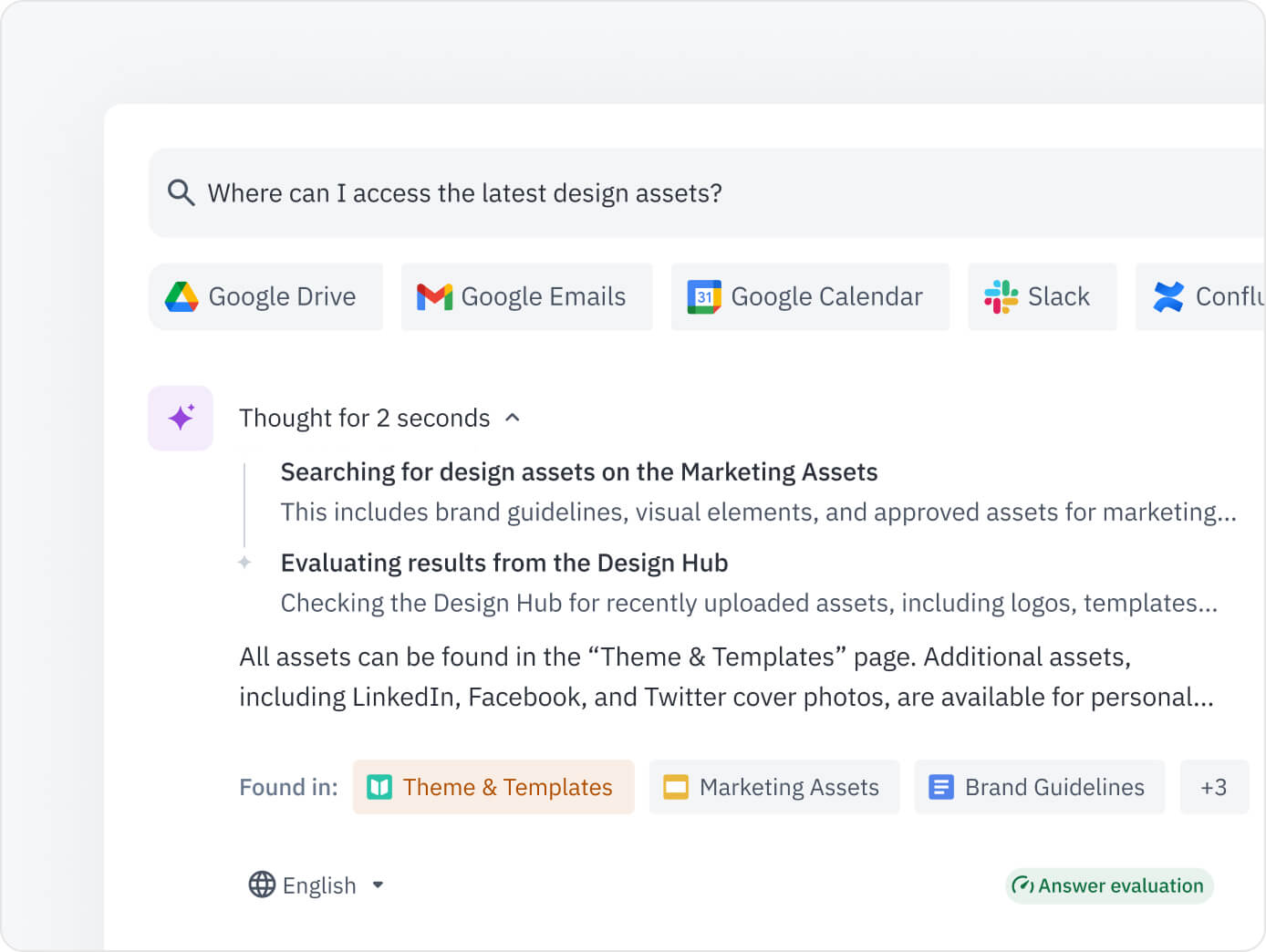Image resolution: width=1266 pixels, height=952 pixels.
Task: Toggle the Slack source filter on
Action: (1042, 296)
